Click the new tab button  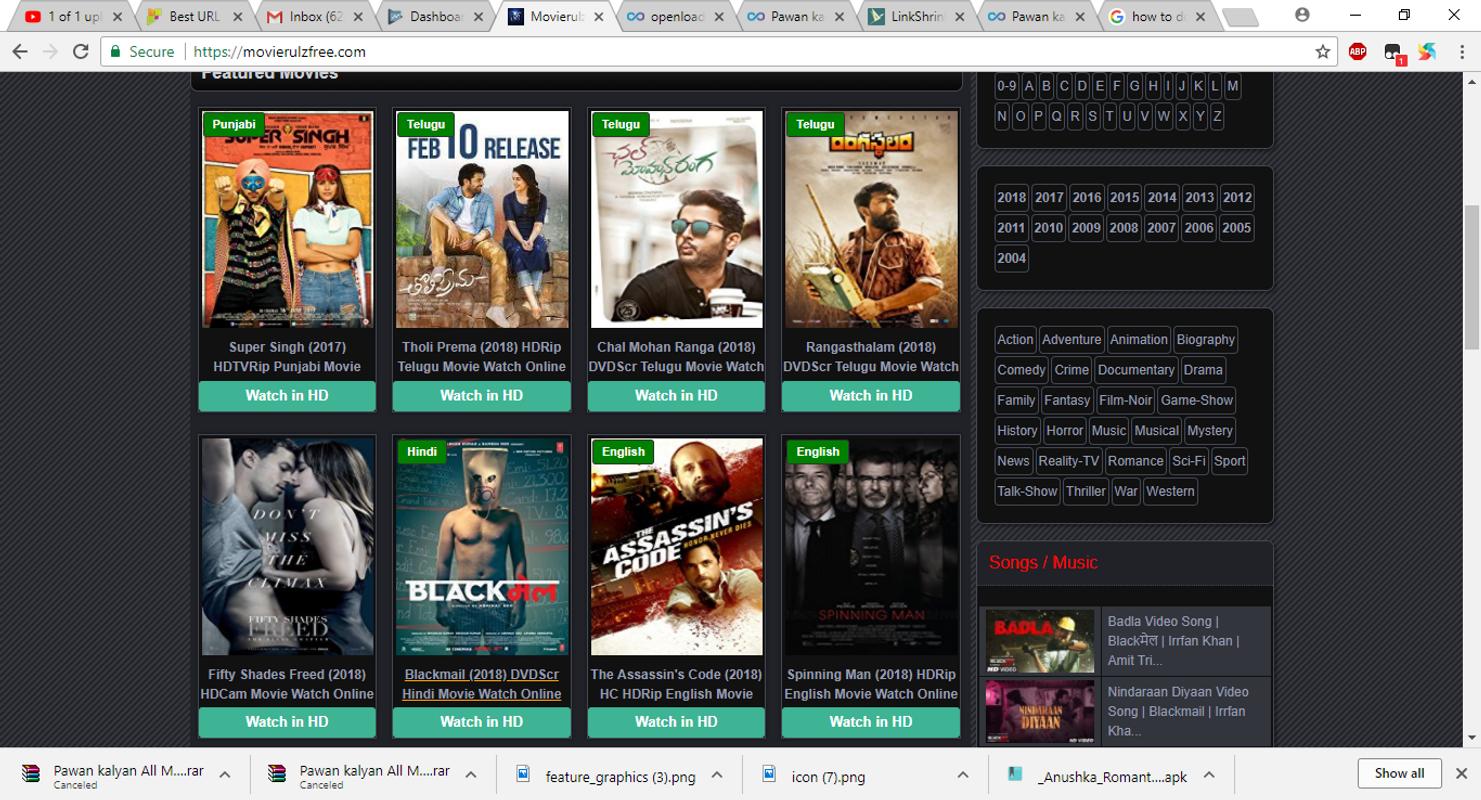pyautogui.click(x=1240, y=17)
